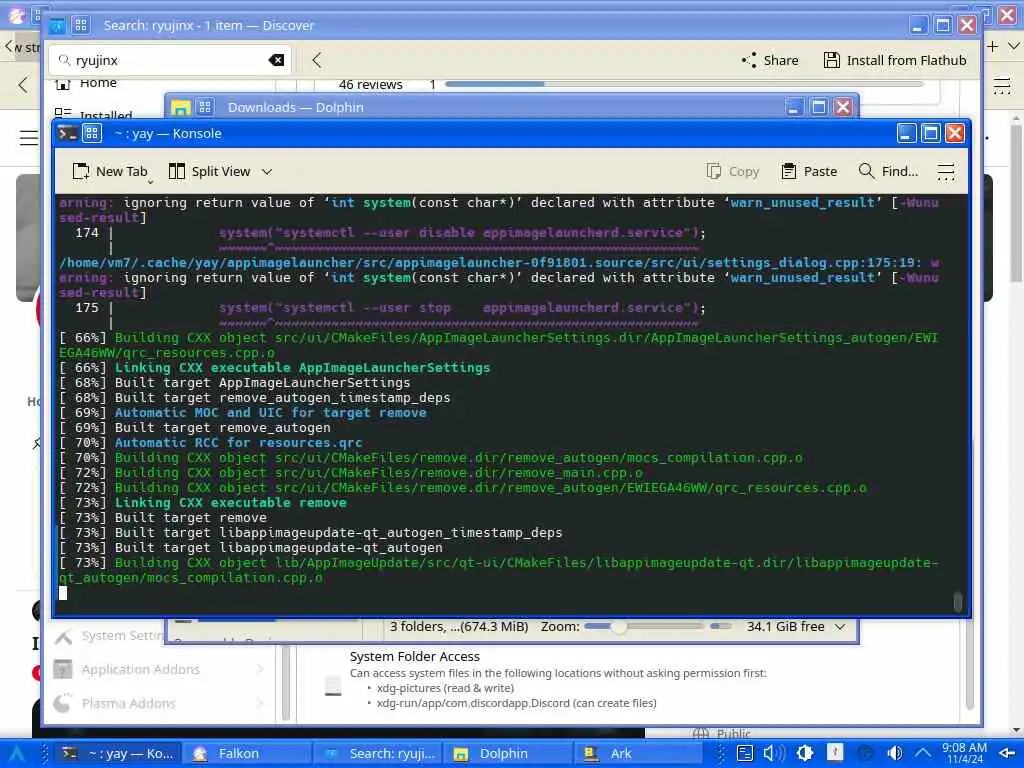1024x768 pixels.
Task: Click the show desktop button in taskbar
Action: (1007, 754)
